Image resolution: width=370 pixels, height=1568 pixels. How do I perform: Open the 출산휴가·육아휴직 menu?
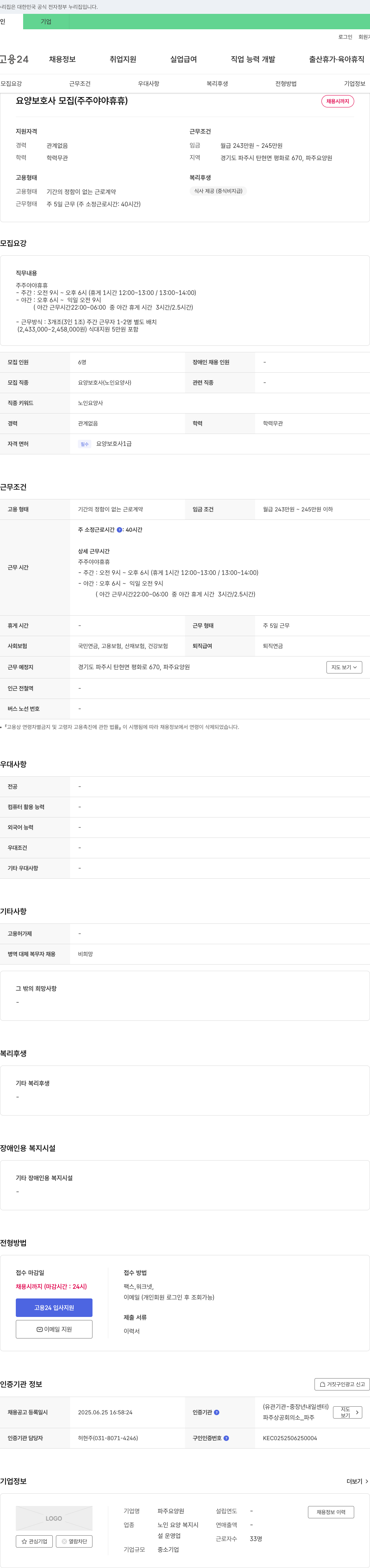[336, 59]
